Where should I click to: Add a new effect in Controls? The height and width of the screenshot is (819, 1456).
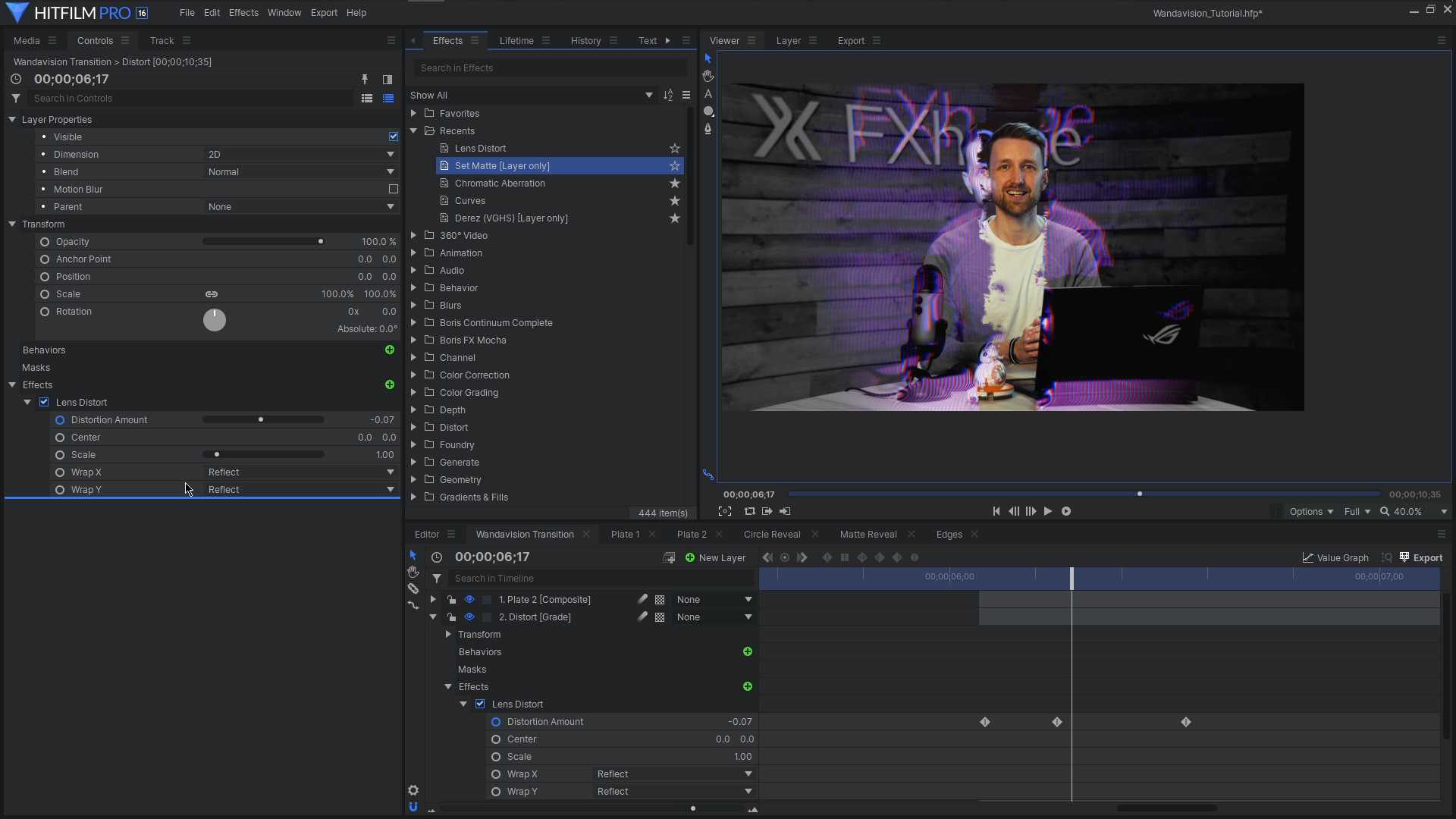390,385
